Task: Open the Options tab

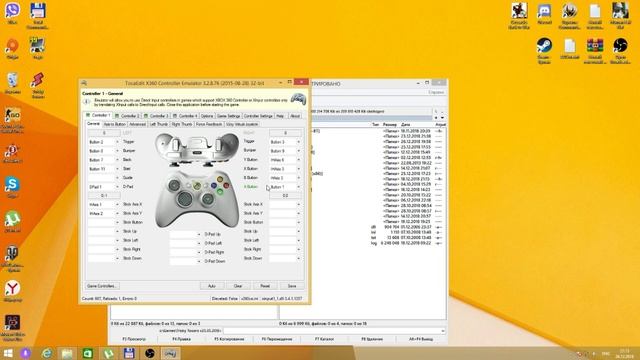Action: coord(207,116)
